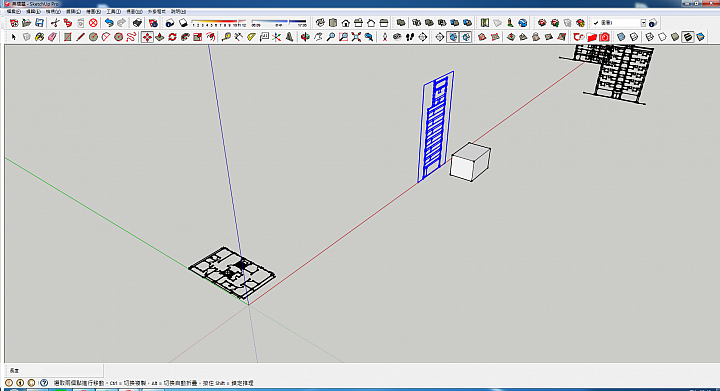Click the Save floppy disk icon

39,22
